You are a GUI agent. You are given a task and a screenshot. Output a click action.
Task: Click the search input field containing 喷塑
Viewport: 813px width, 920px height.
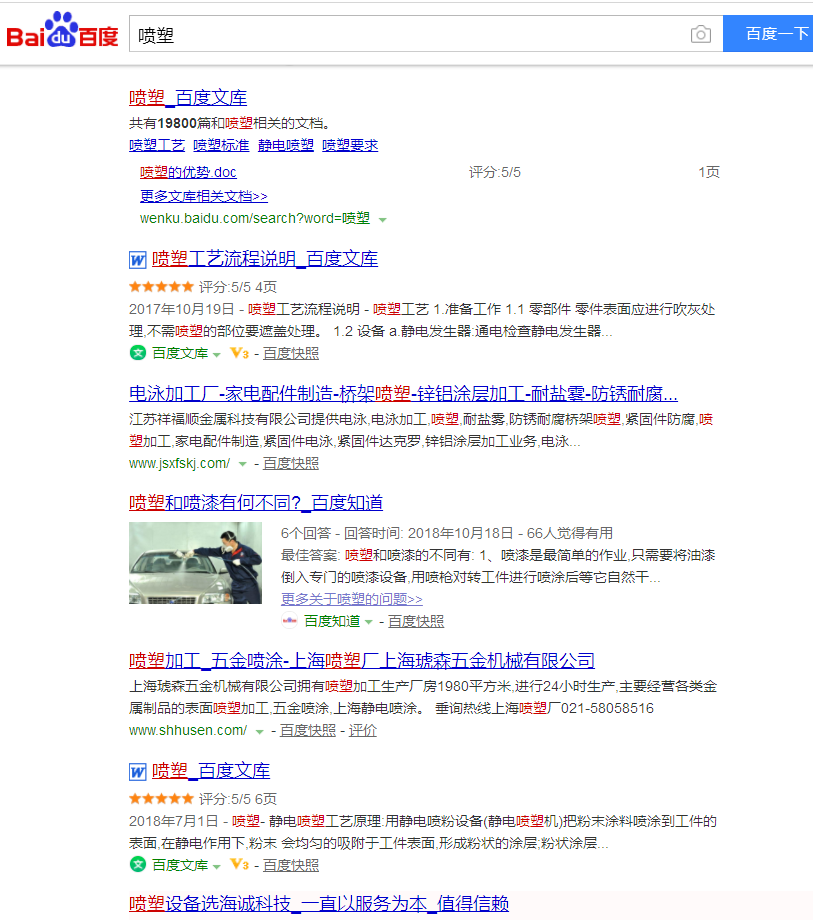(x=426, y=34)
